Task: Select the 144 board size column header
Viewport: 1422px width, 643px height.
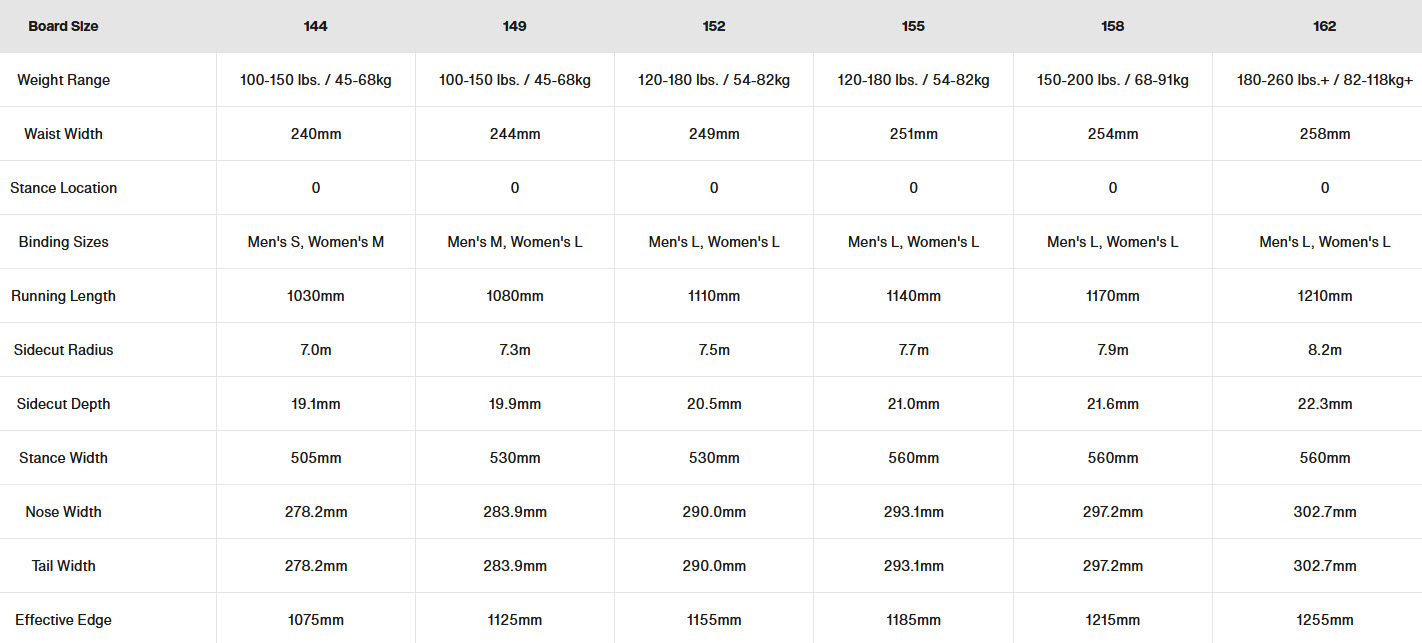Action: tap(315, 26)
